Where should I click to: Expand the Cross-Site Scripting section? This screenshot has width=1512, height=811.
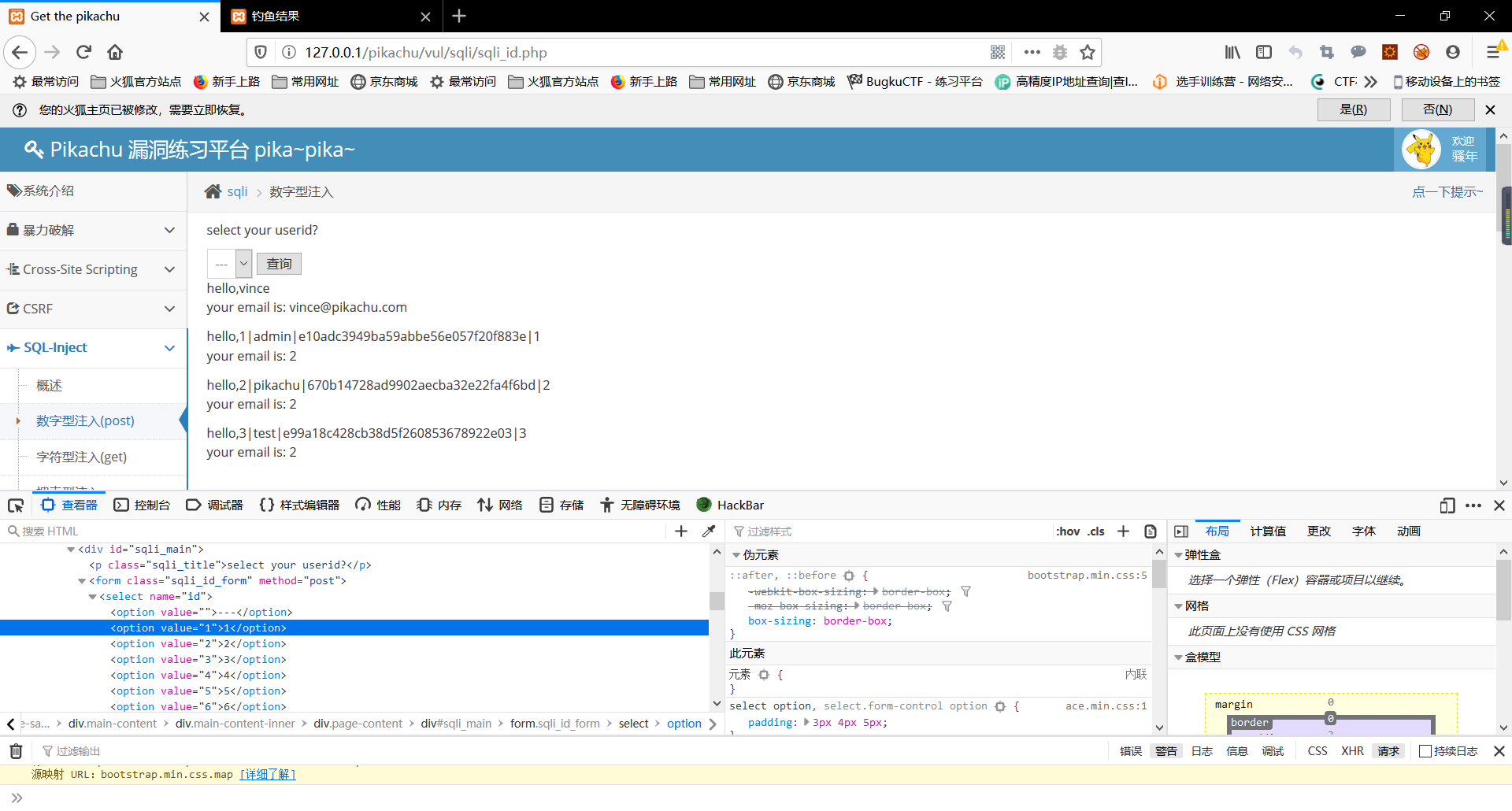[x=93, y=269]
